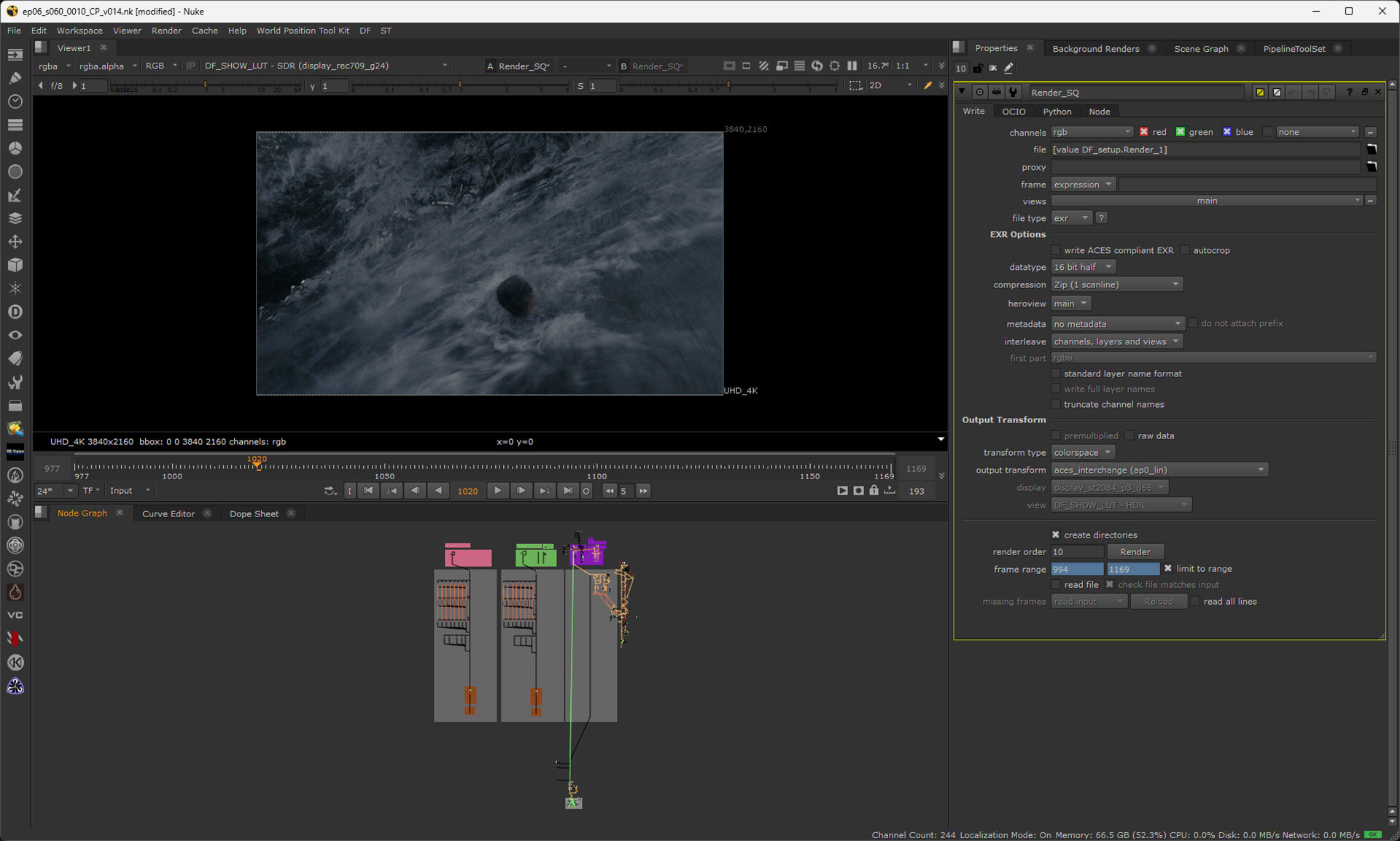Click the Render button
This screenshot has height=841, width=1400.
click(1135, 552)
